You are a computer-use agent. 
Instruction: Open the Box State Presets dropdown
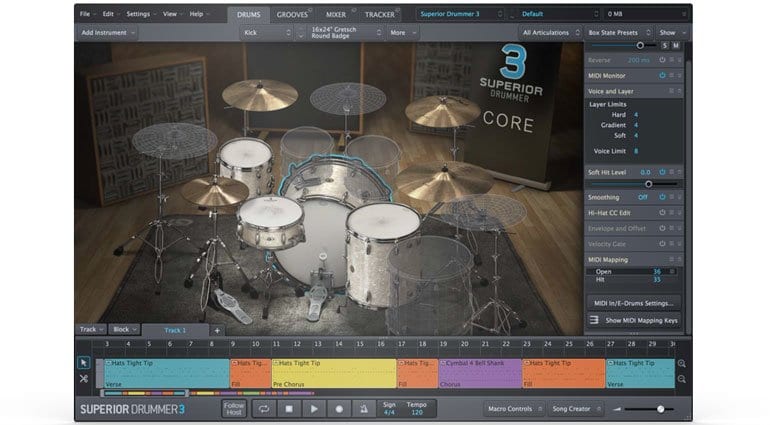click(x=619, y=32)
